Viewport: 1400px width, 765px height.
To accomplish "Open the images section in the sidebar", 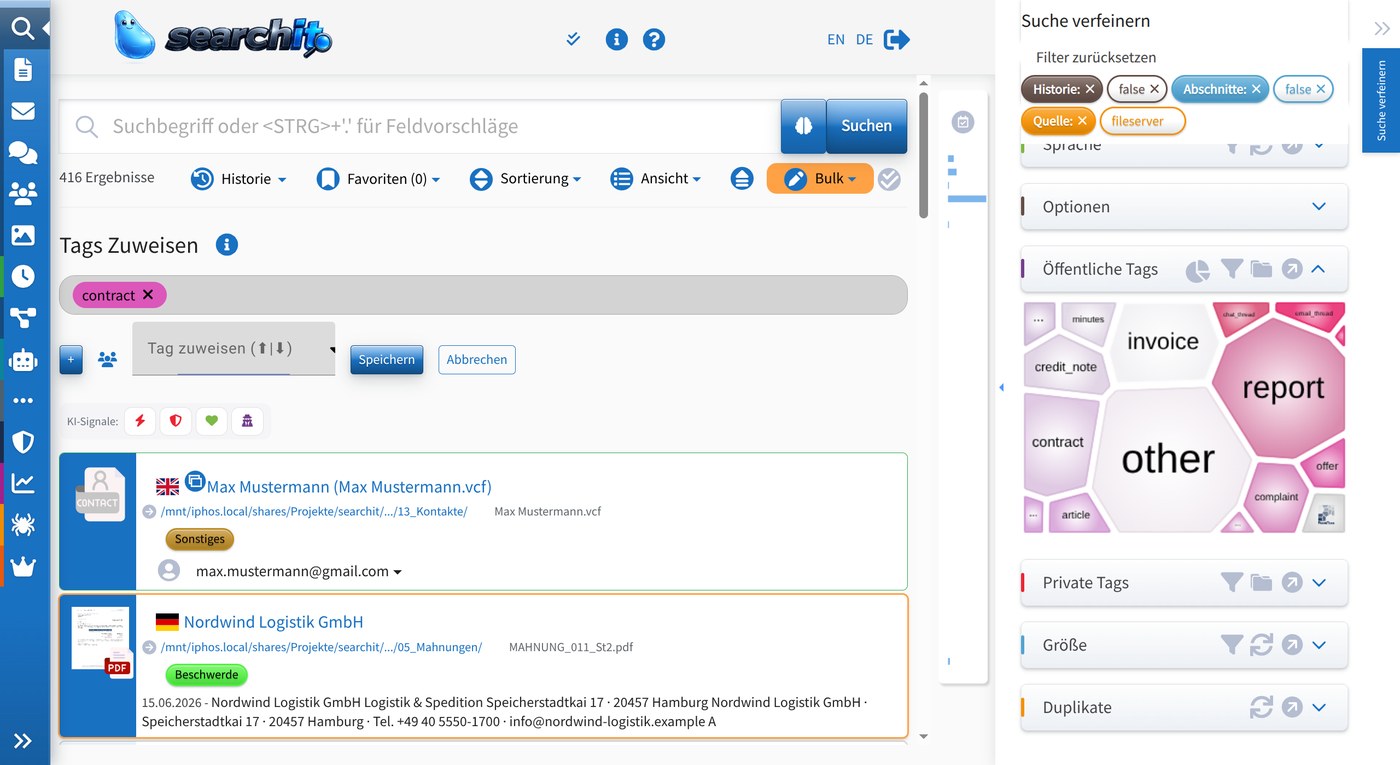I will point(22,235).
